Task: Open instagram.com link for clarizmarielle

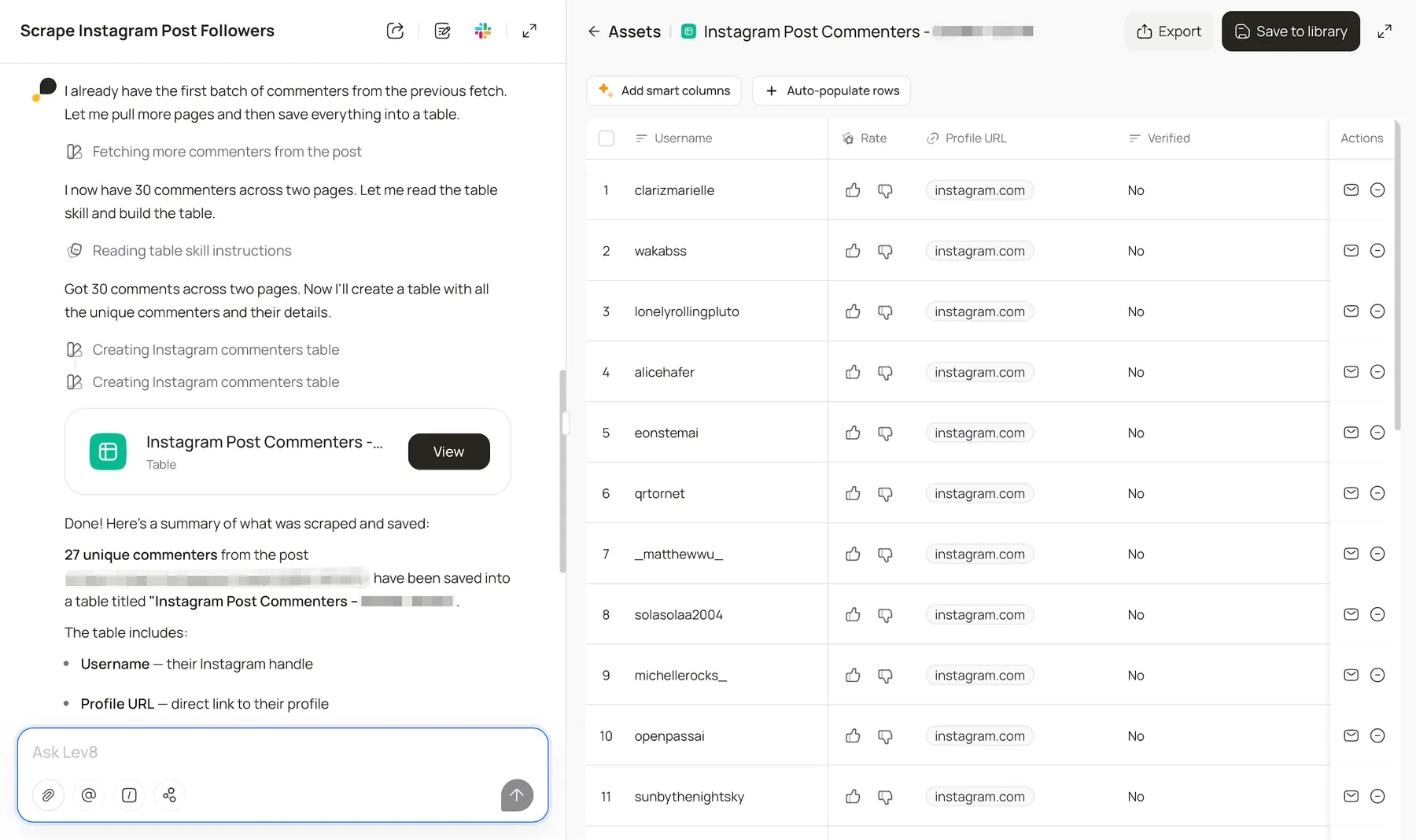Action: point(979,190)
